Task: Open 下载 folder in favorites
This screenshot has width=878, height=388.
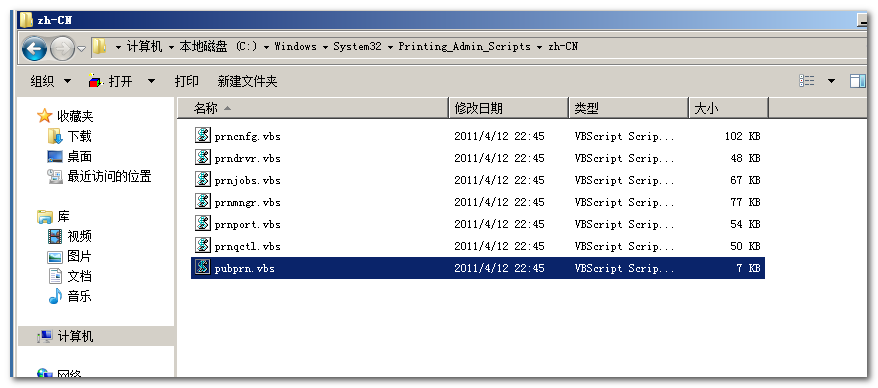Action: [x=79, y=137]
